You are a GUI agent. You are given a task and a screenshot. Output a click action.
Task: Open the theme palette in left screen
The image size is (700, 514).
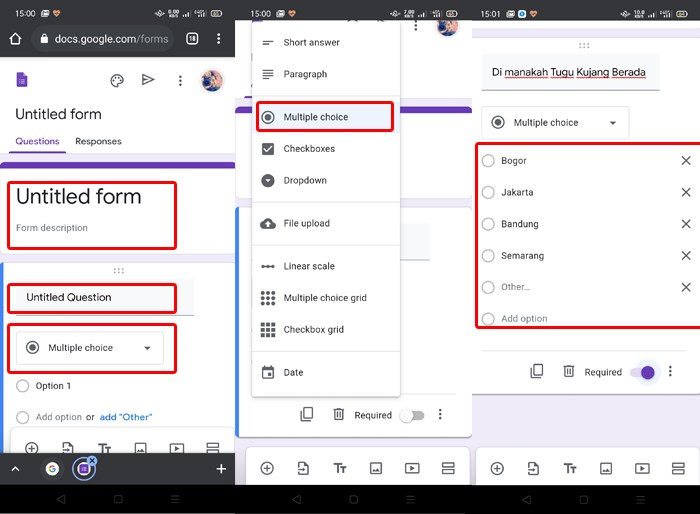(117, 81)
